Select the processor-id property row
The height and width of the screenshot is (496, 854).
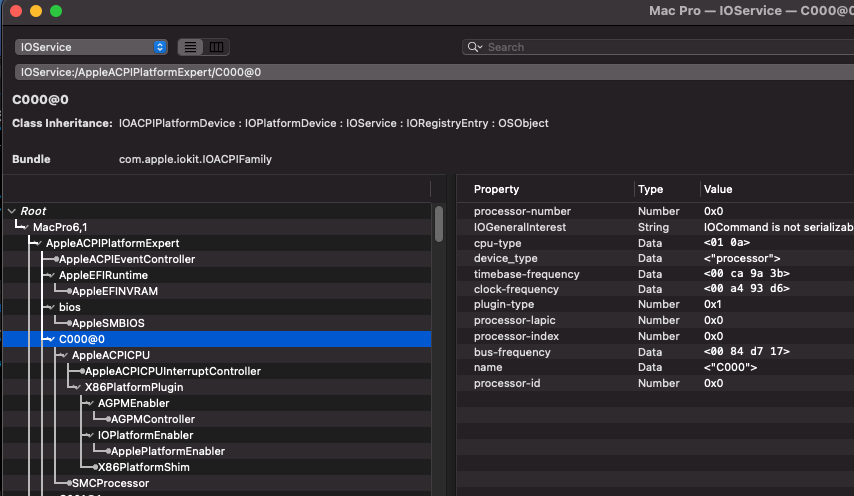pyautogui.click(x=655, y=383)
